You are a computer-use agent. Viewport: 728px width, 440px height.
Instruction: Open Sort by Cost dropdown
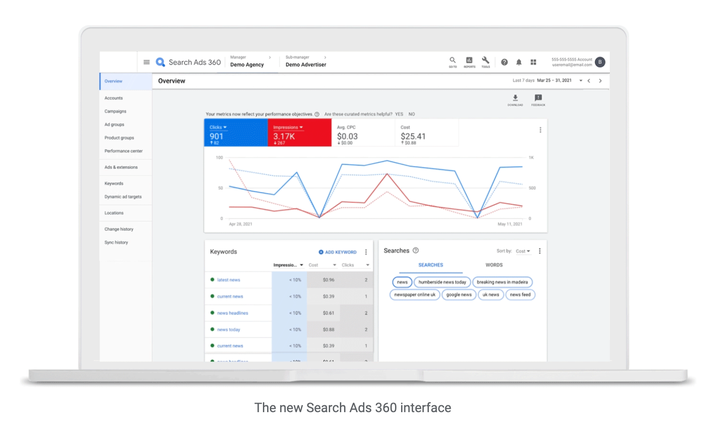pyautogui.click(x=523, y=251)
